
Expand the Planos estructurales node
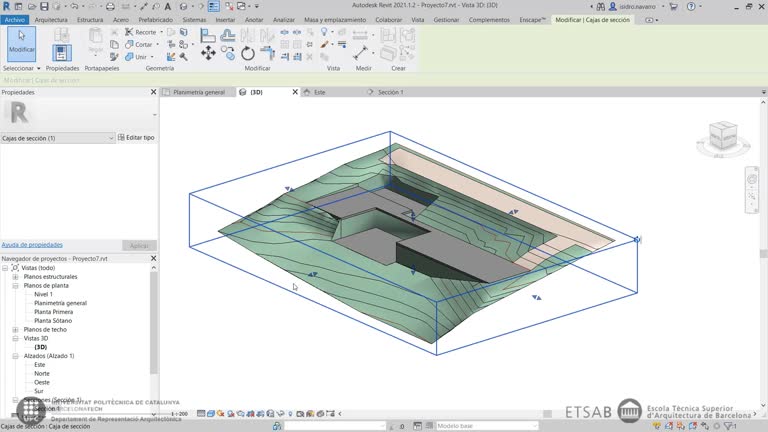pyautogui.click(x=15, y=277)
